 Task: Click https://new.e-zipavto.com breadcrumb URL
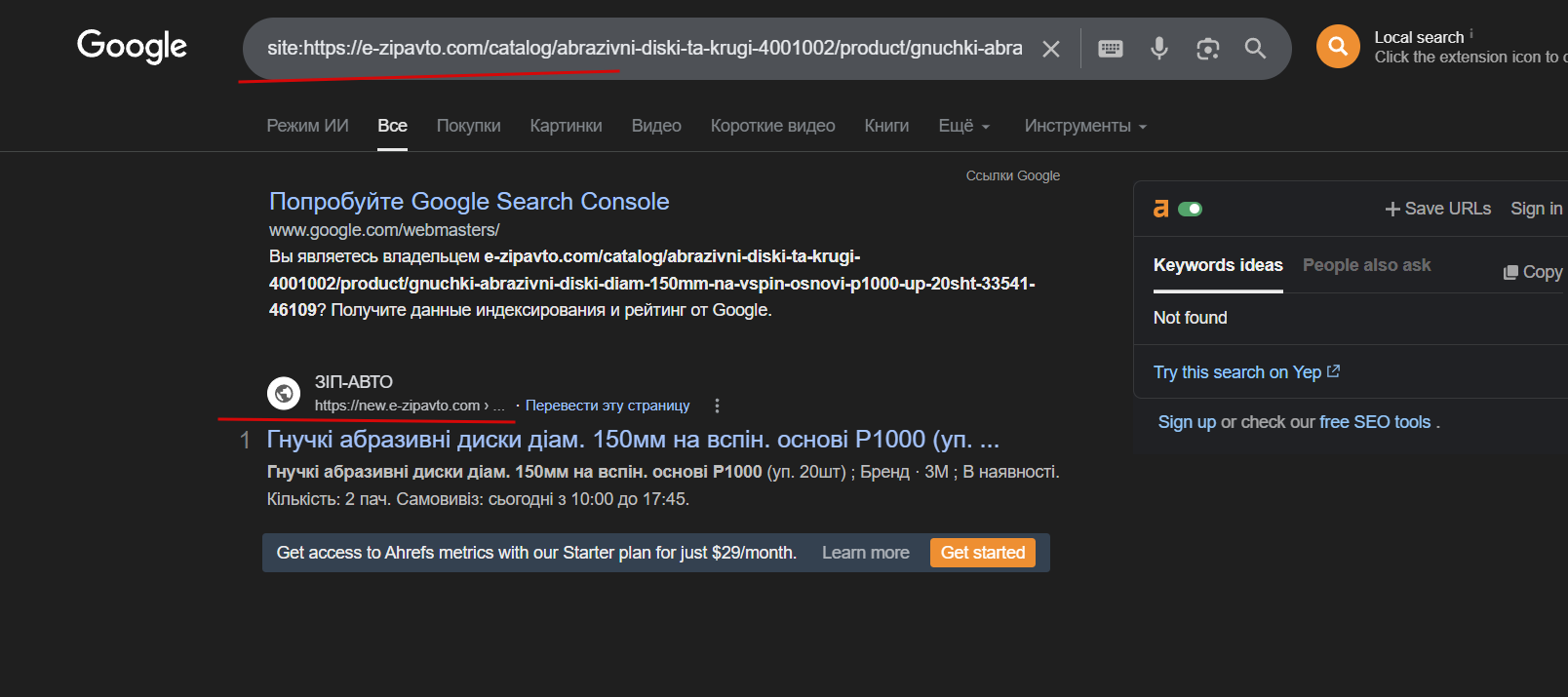[x=409, y=406]
